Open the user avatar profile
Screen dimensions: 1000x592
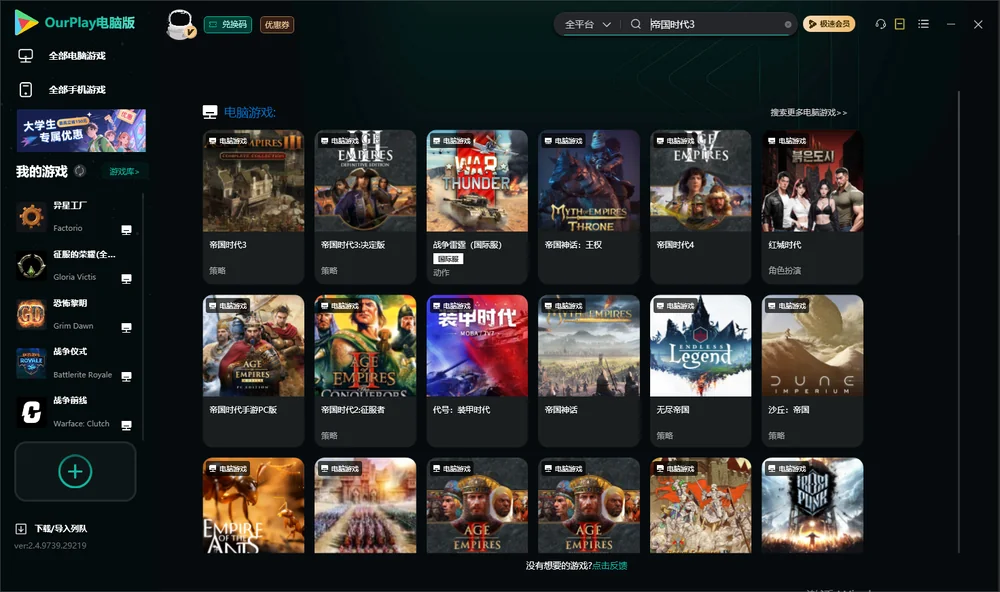pyautogui.click(x=180, y=24)
